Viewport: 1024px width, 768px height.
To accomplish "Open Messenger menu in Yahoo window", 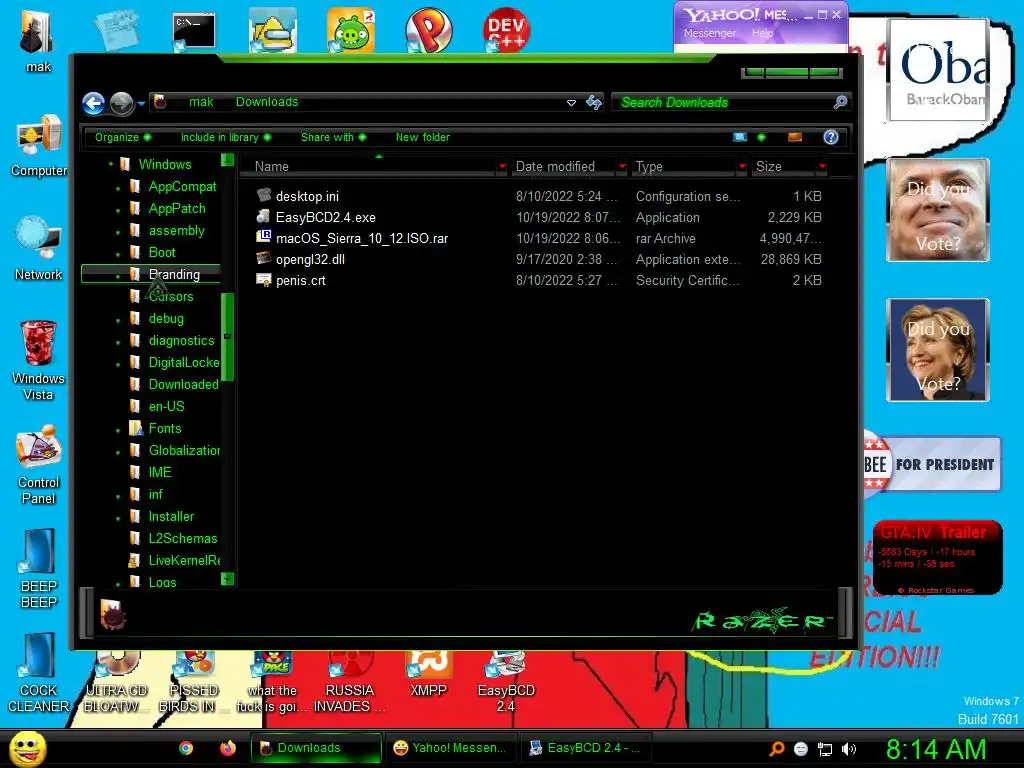I will tap(709, 33).
